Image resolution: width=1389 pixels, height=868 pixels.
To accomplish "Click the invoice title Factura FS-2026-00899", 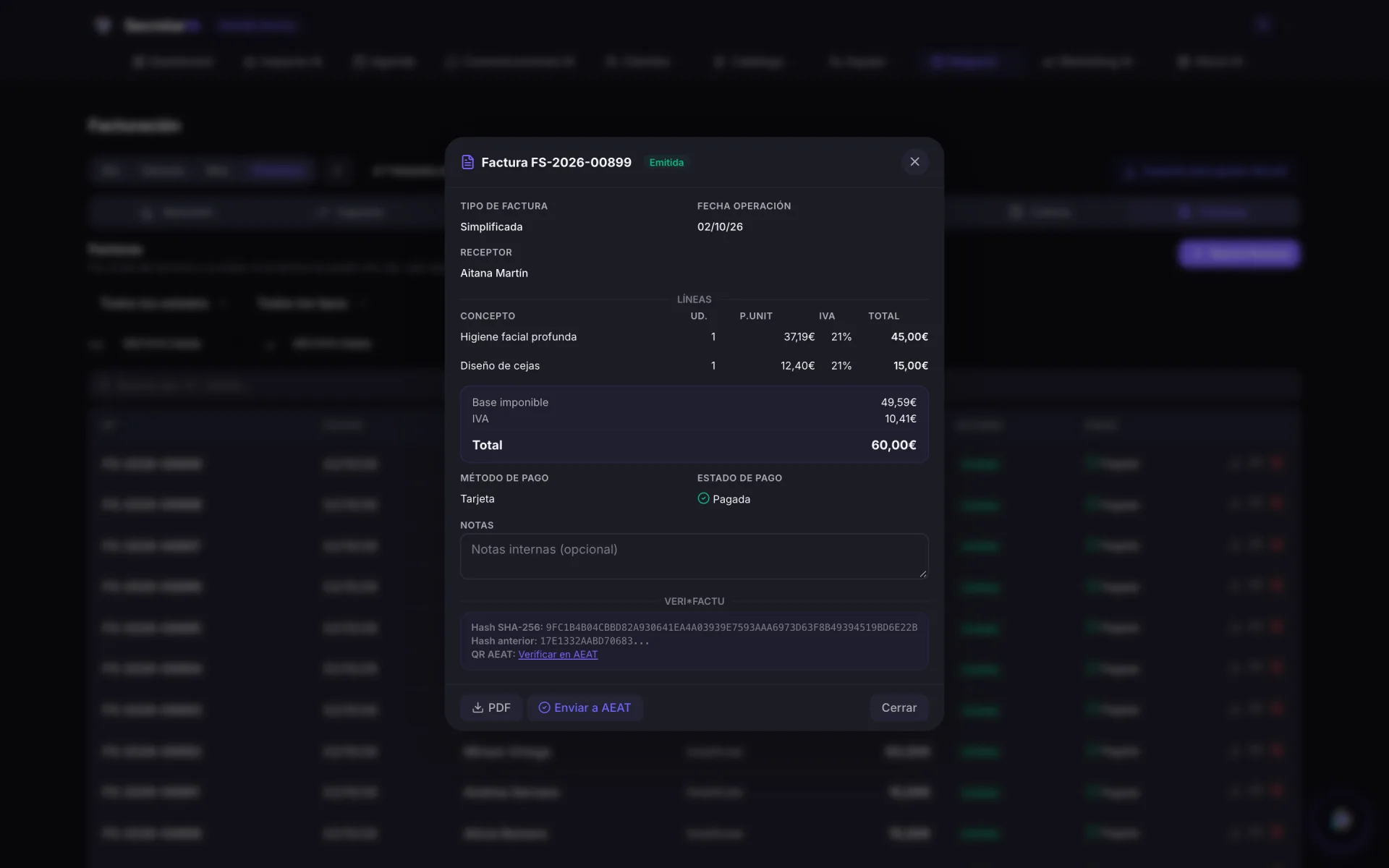I will [x=556, y=163].
